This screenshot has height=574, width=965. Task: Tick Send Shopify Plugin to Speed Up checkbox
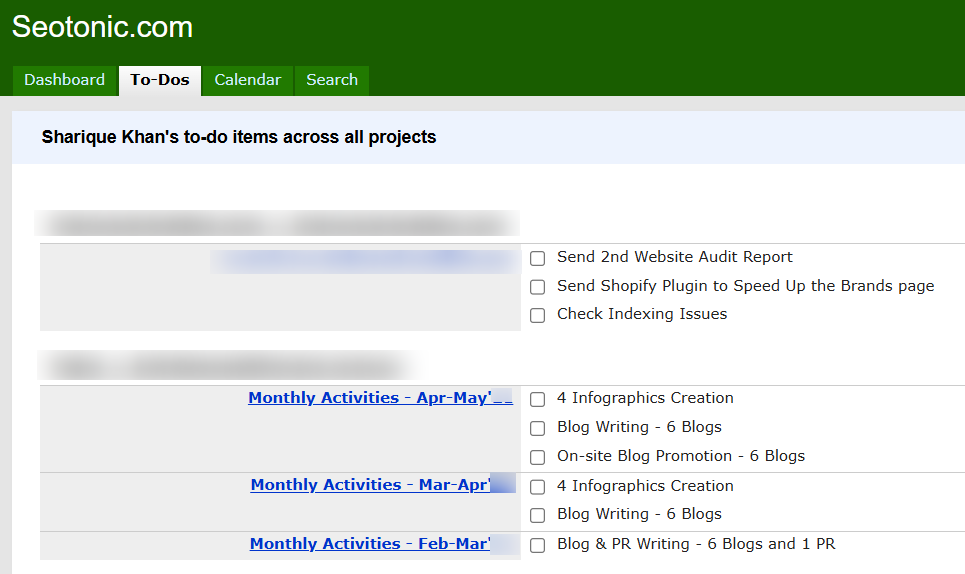point(537,287)
